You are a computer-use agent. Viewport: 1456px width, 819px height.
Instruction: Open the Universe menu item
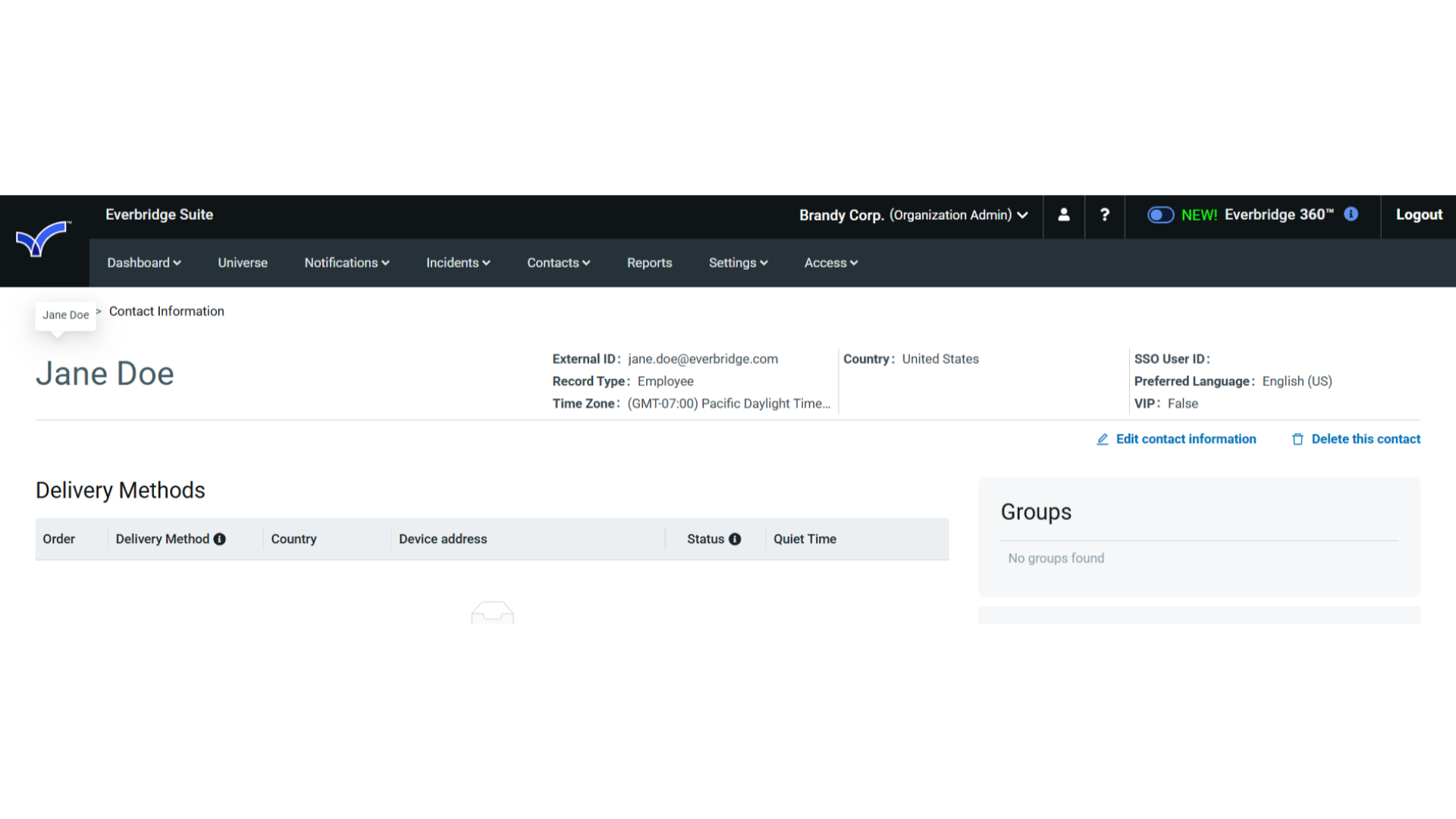[x=243, y=263]
